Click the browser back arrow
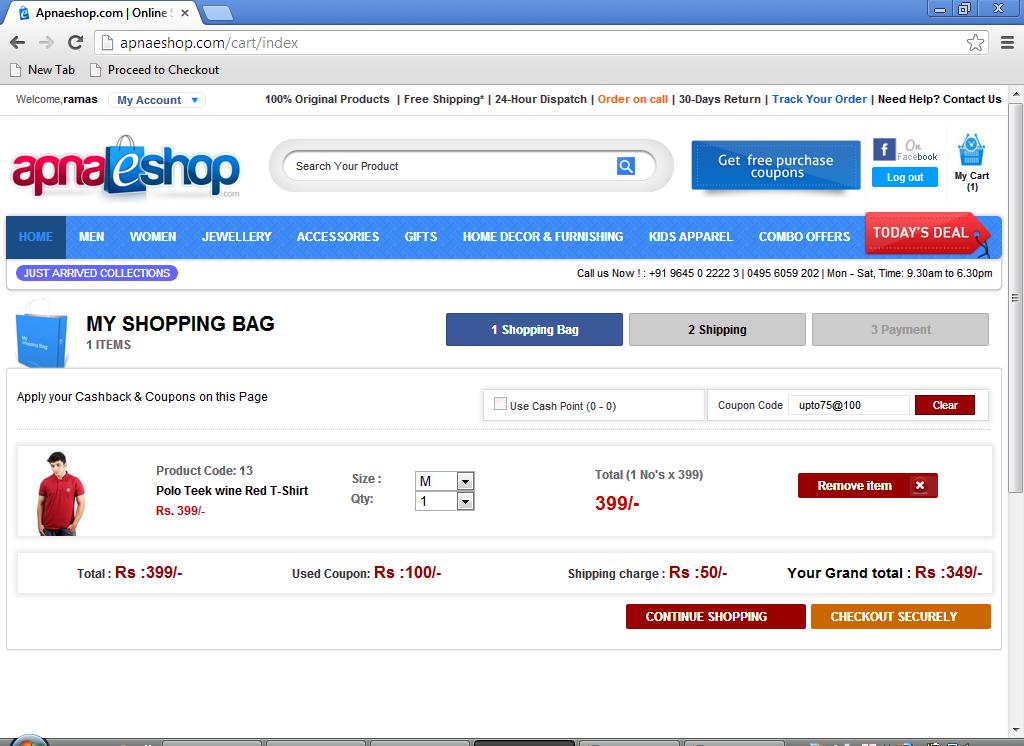The width and height of the screenshot is (1024, 746). [x=18, y=42]
